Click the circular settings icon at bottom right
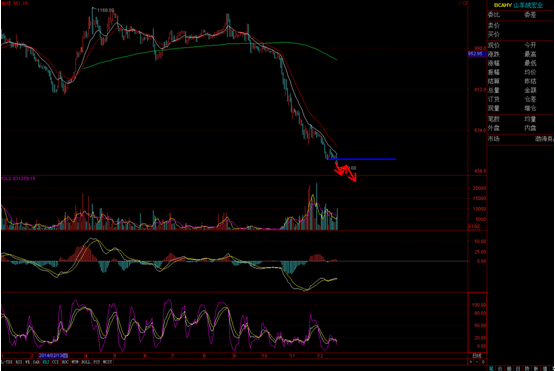This screenshot has height=371, width=555. point(483,362)
